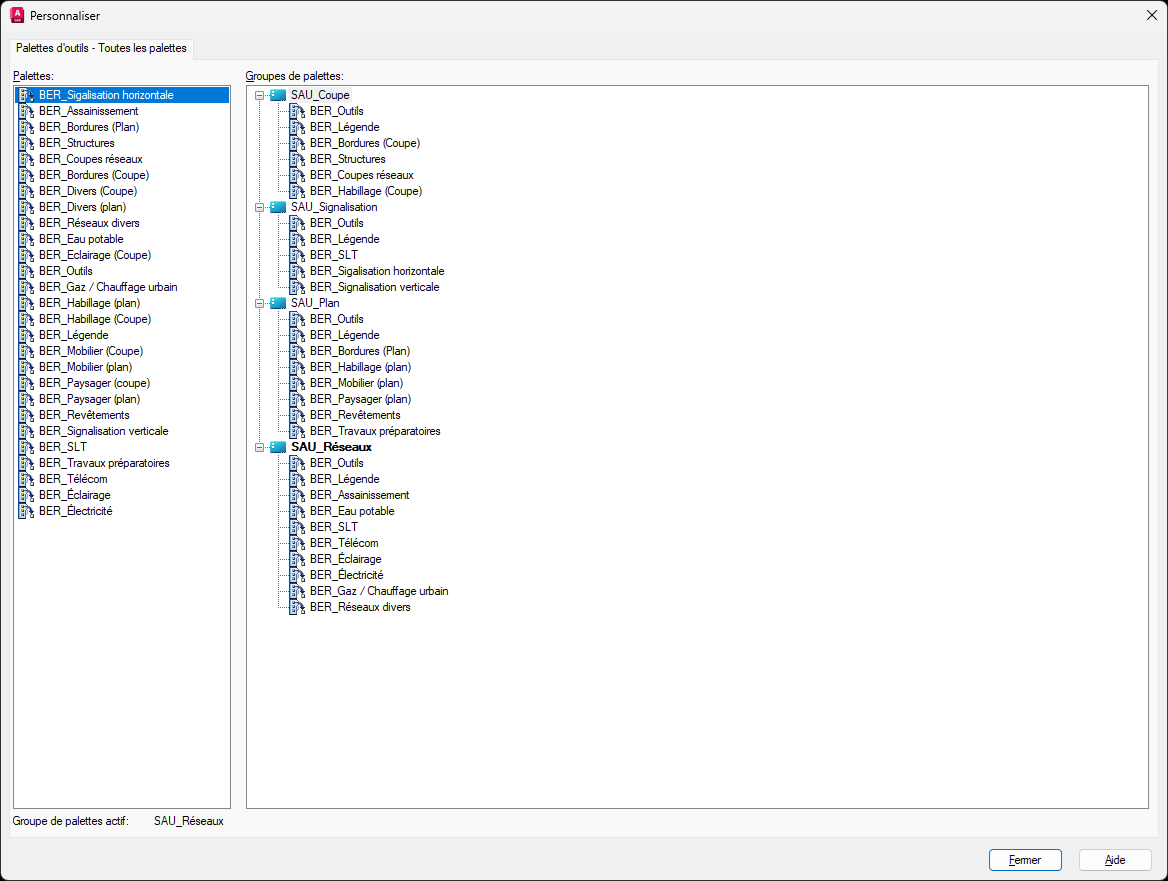Click the AutoCAD logo icon in the title bar

click(17, 15)
